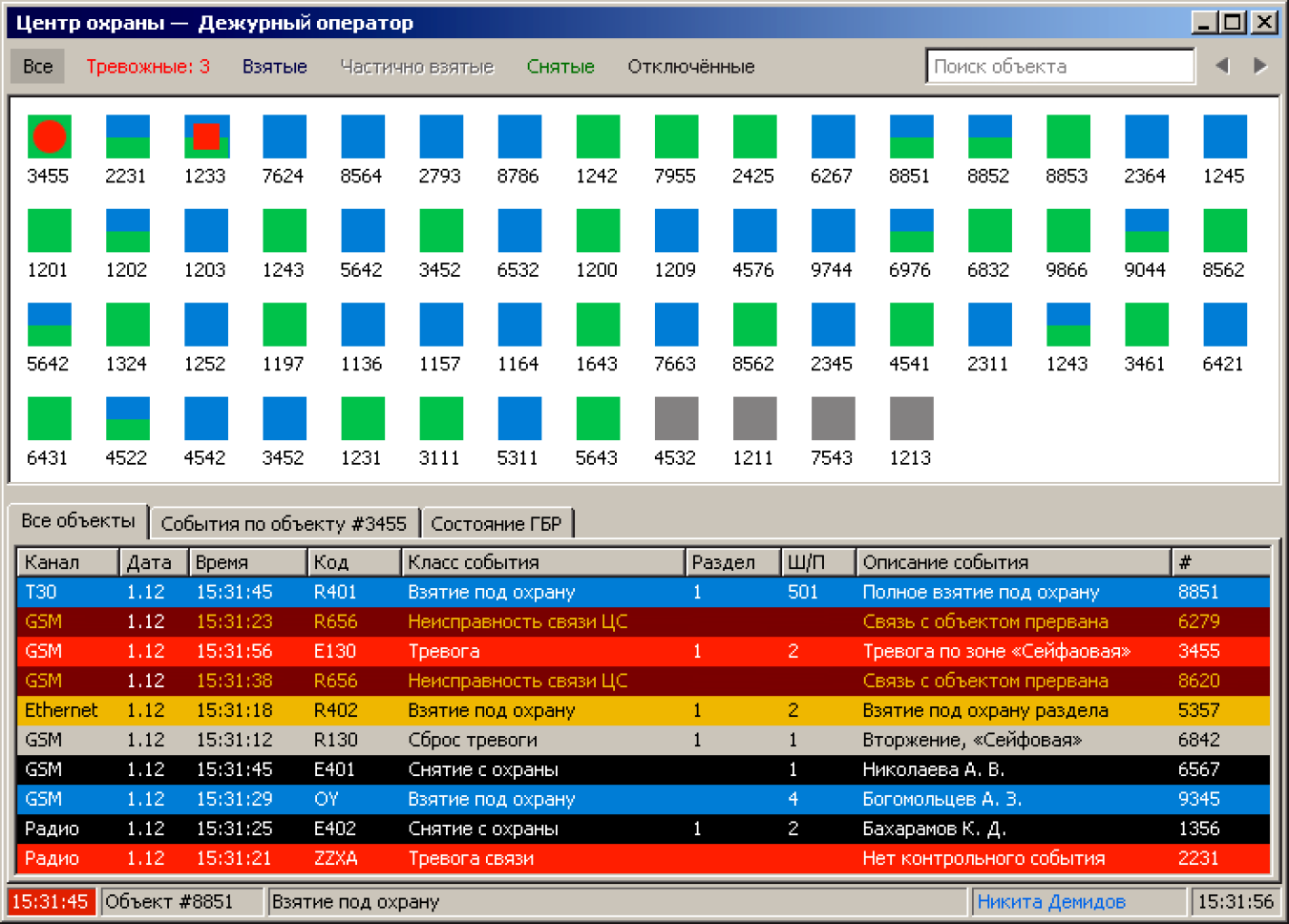The width and height of the screenshot is (1289, 924).
Task: Choose object tile 6421
Action: click(1224, 325)
